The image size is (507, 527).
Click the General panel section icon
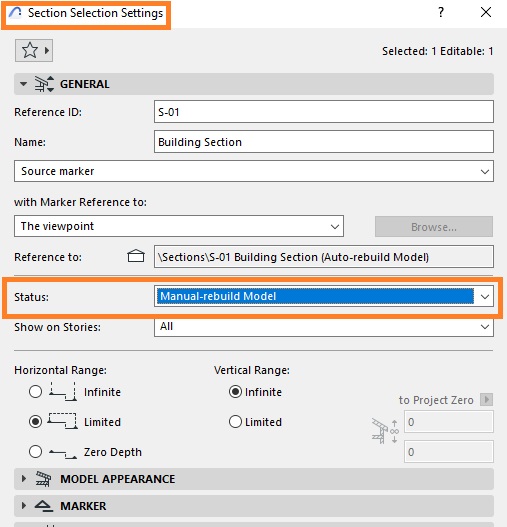44,84
